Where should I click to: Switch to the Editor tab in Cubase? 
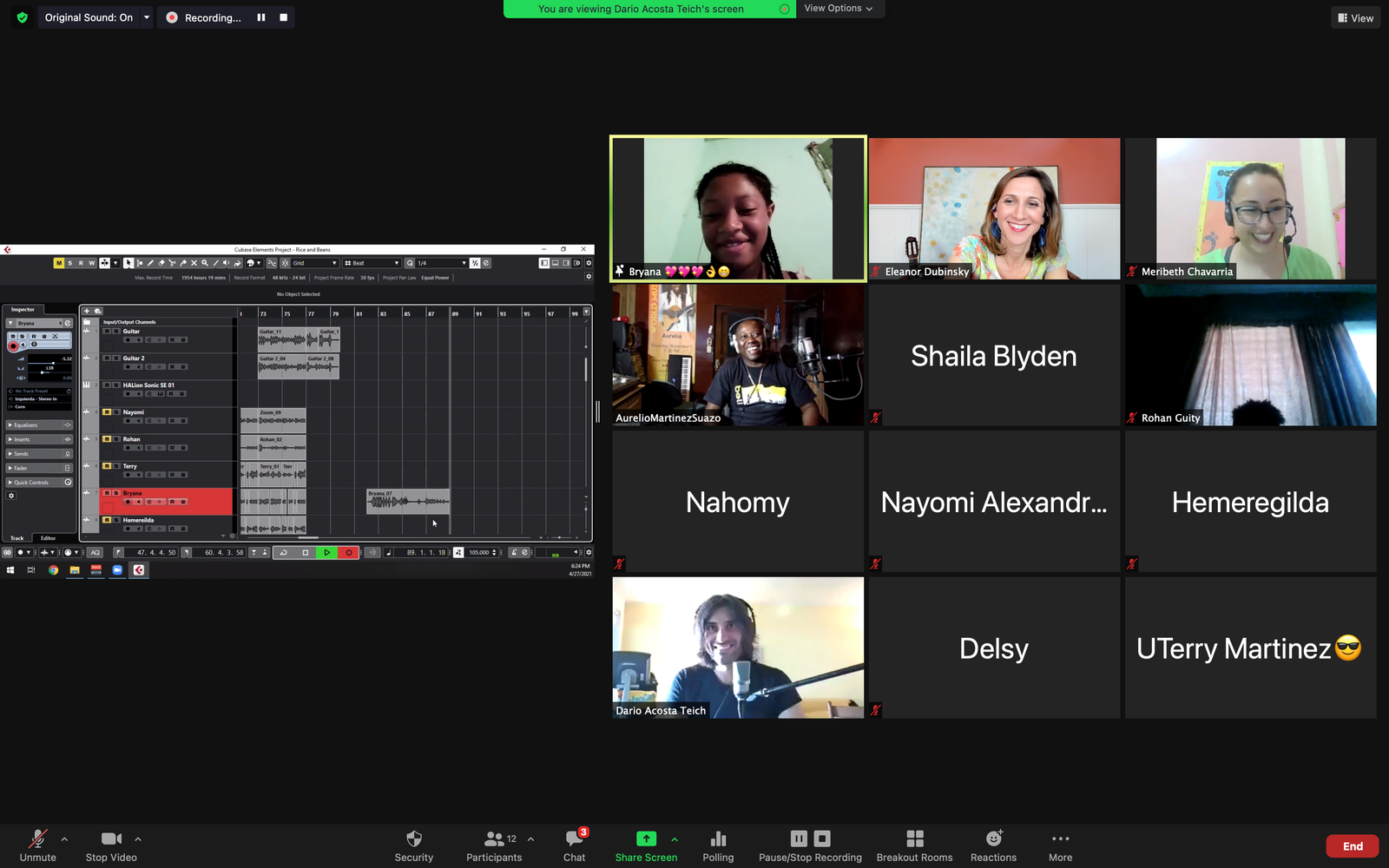pos(49,538)
